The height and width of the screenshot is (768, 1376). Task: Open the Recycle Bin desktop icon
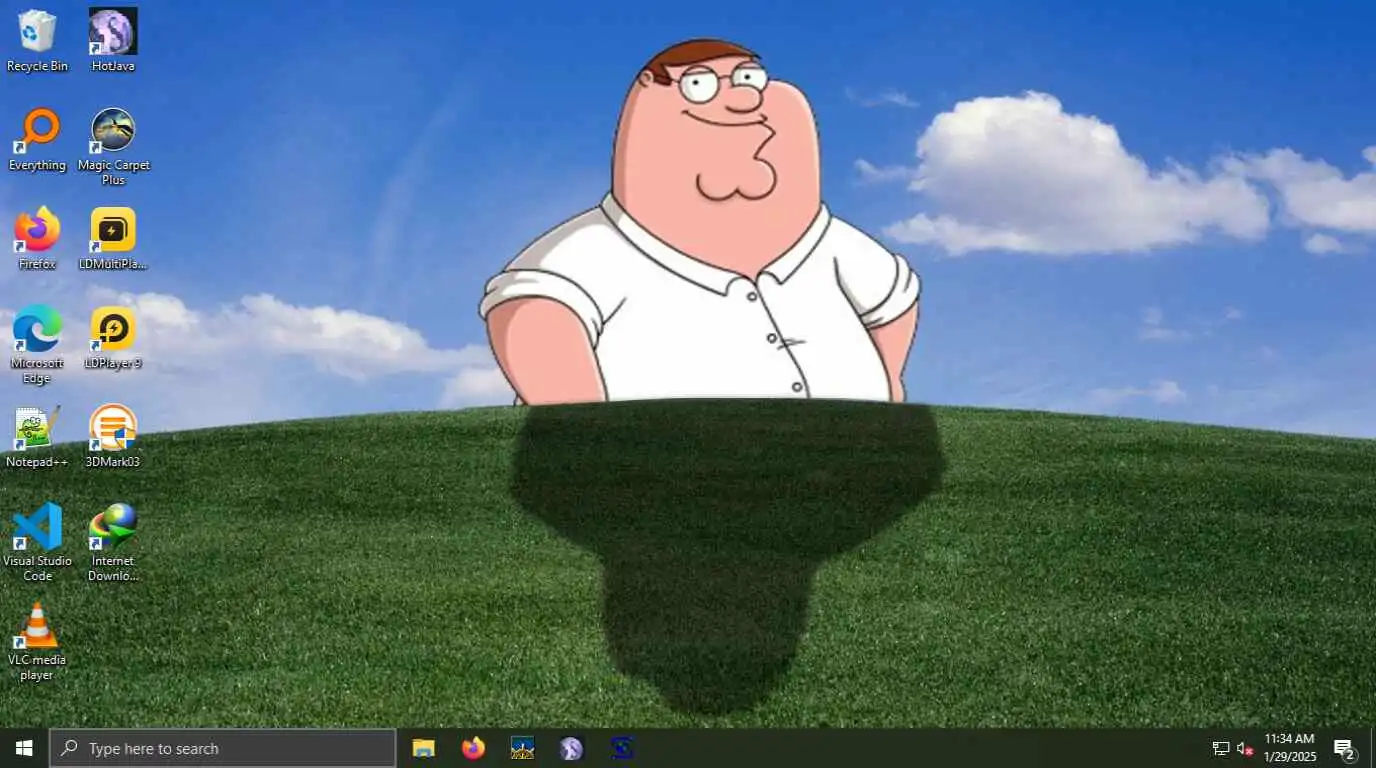pyautogui.click(x=37, y=40)
